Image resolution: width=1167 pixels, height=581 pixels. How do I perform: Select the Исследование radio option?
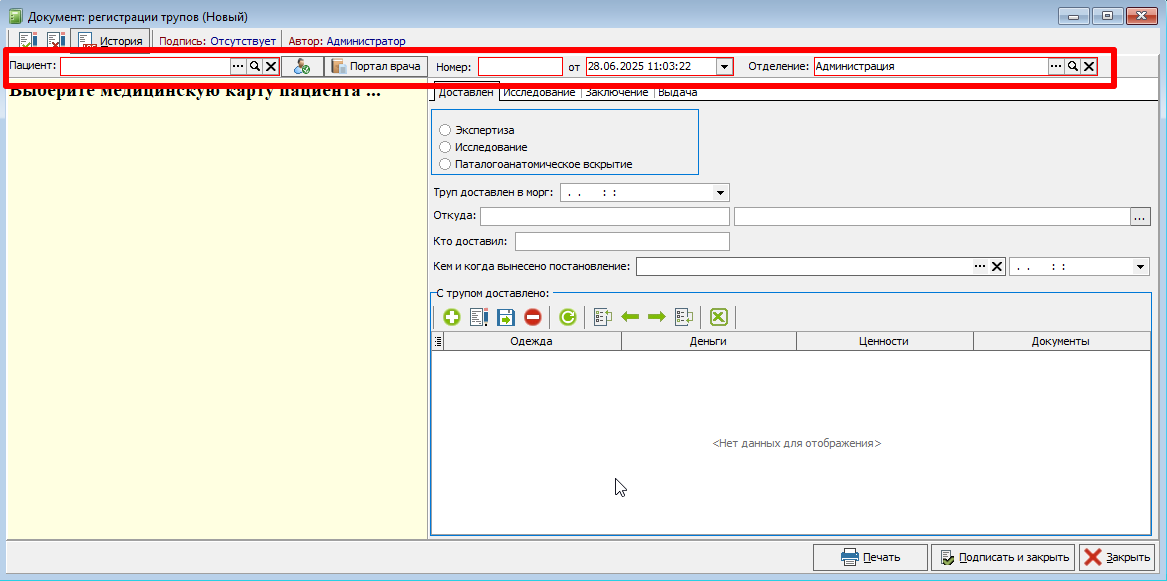click(x=445, y=147)
